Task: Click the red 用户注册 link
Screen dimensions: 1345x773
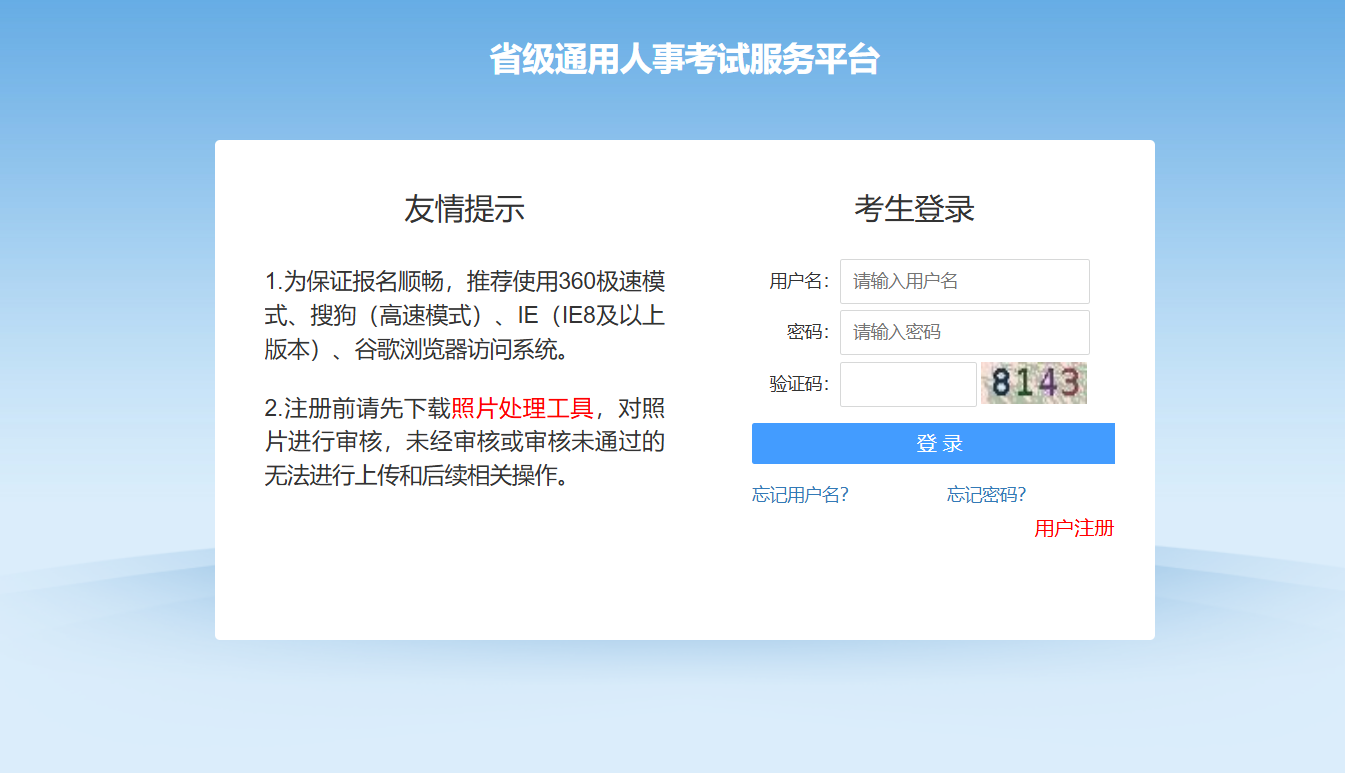Action: [1073, 528]
